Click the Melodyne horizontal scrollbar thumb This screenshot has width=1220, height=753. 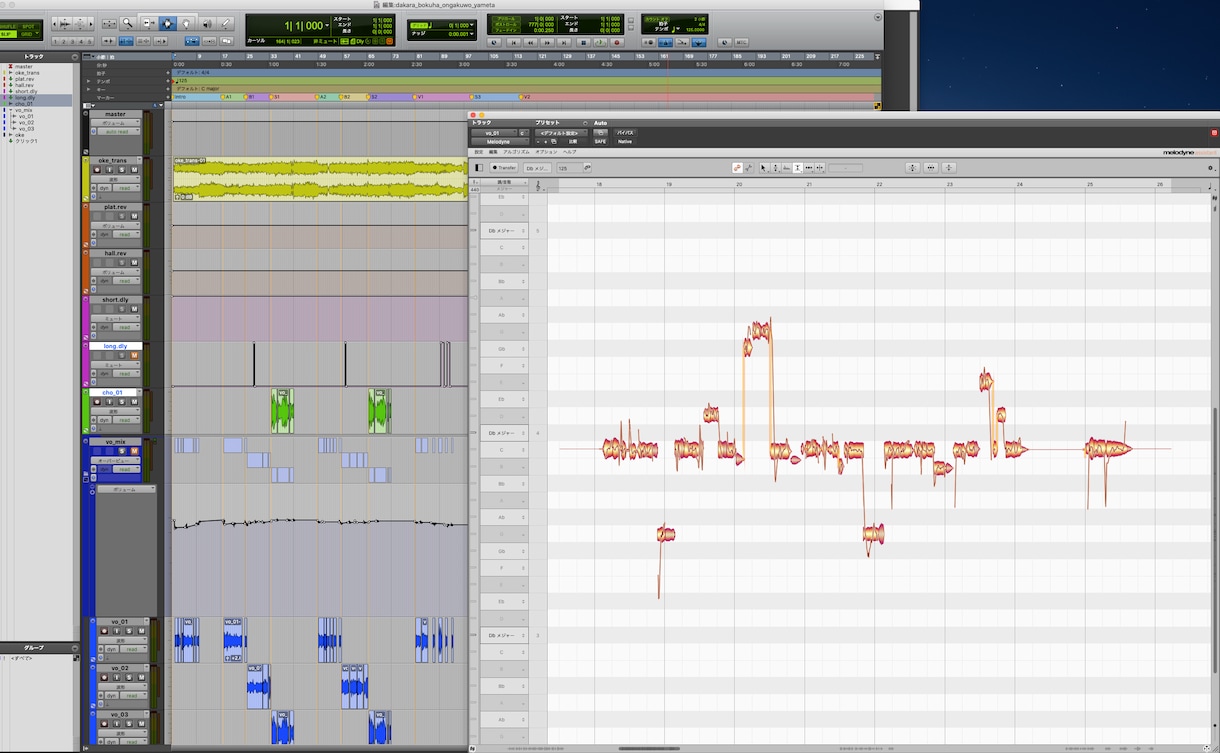(649, 748)
